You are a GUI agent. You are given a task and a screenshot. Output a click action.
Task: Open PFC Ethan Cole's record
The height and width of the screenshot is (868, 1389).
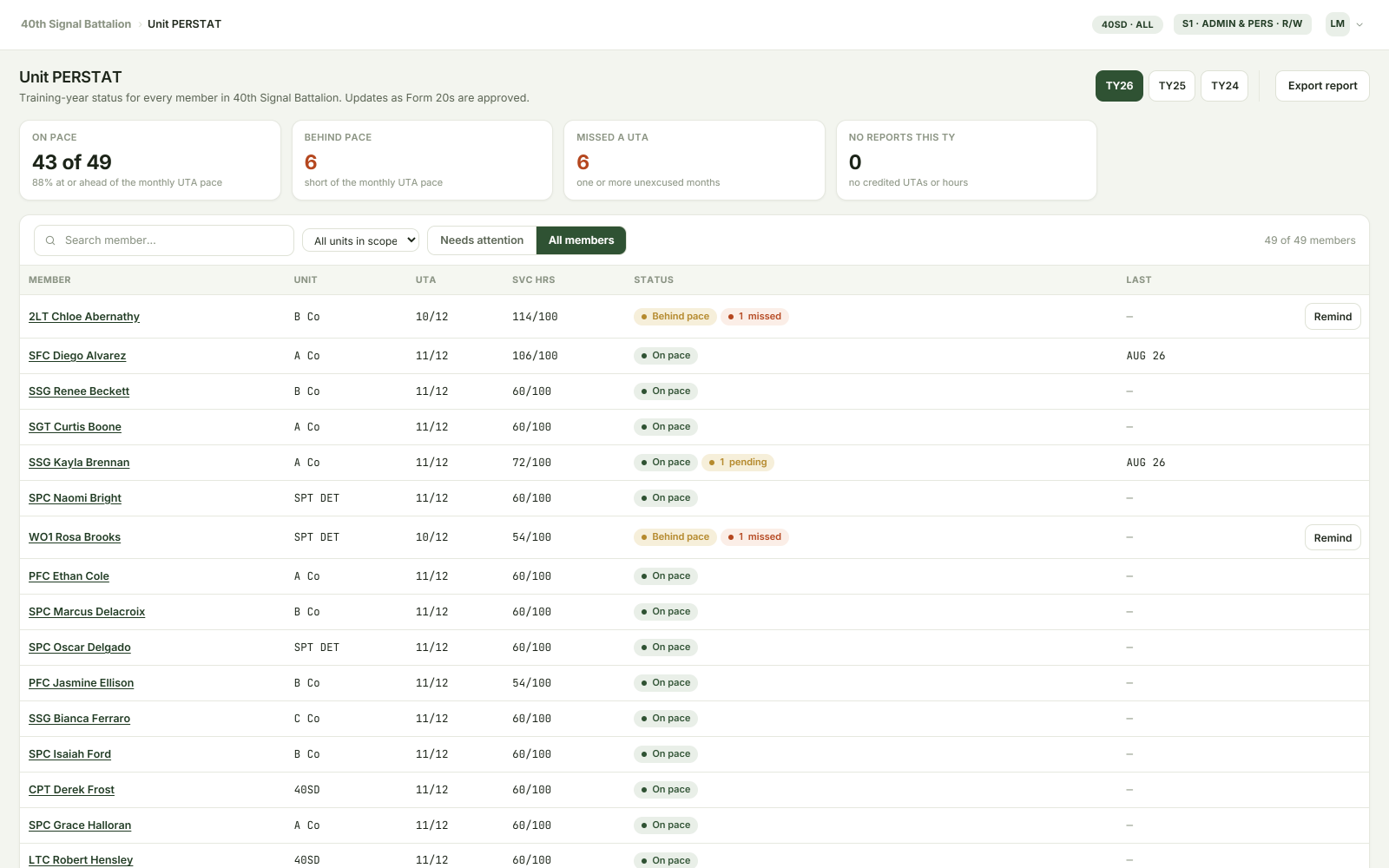coord(69,576)
